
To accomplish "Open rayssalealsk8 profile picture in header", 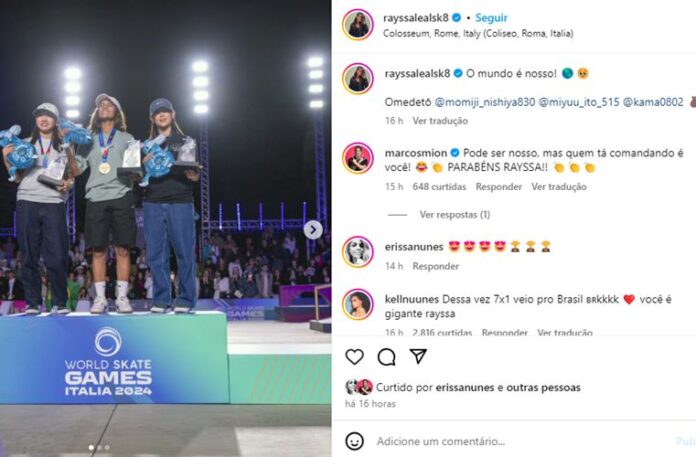I will [x=358, y=25].
